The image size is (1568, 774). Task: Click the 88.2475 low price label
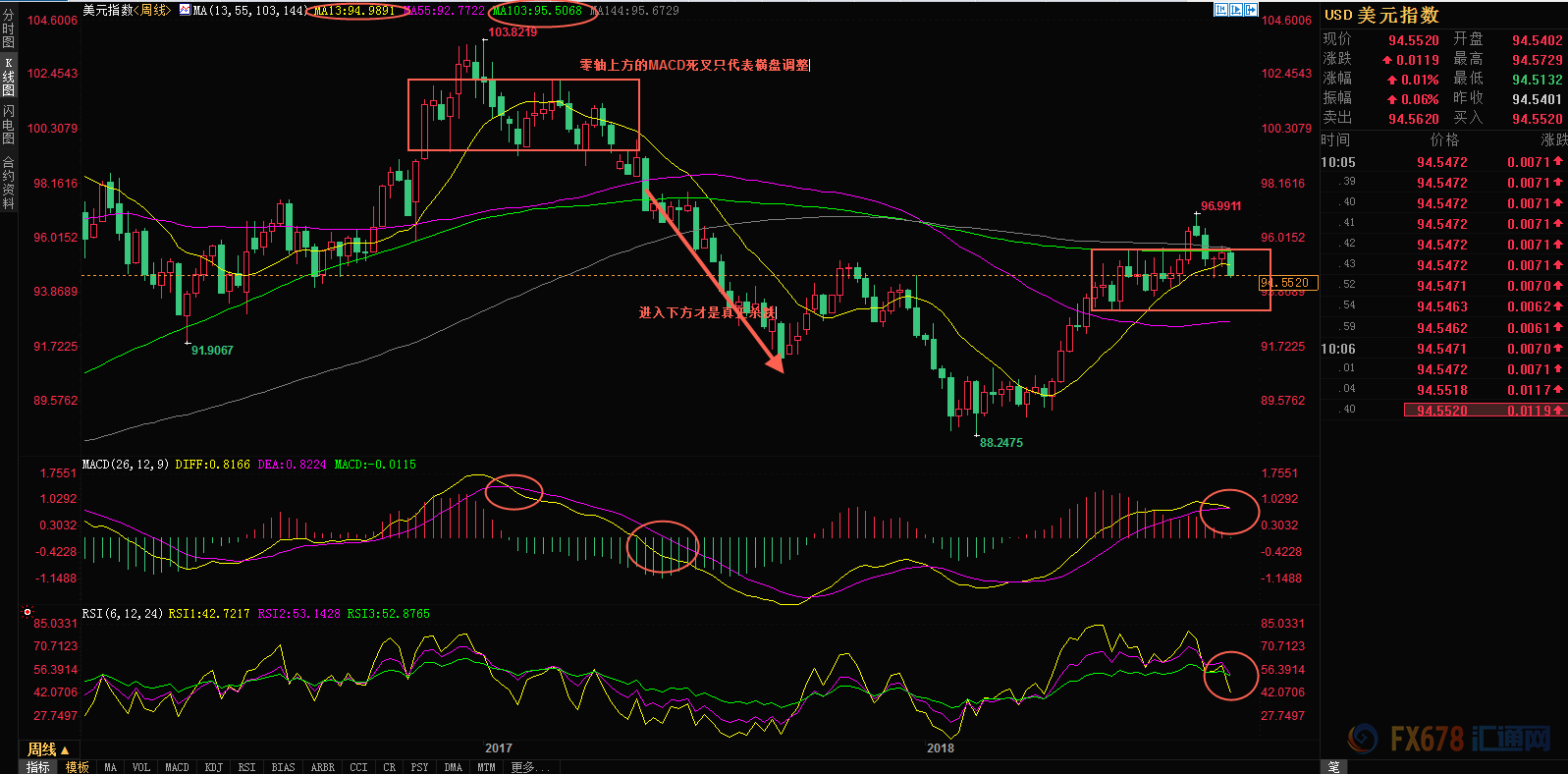pos(1001,443)
